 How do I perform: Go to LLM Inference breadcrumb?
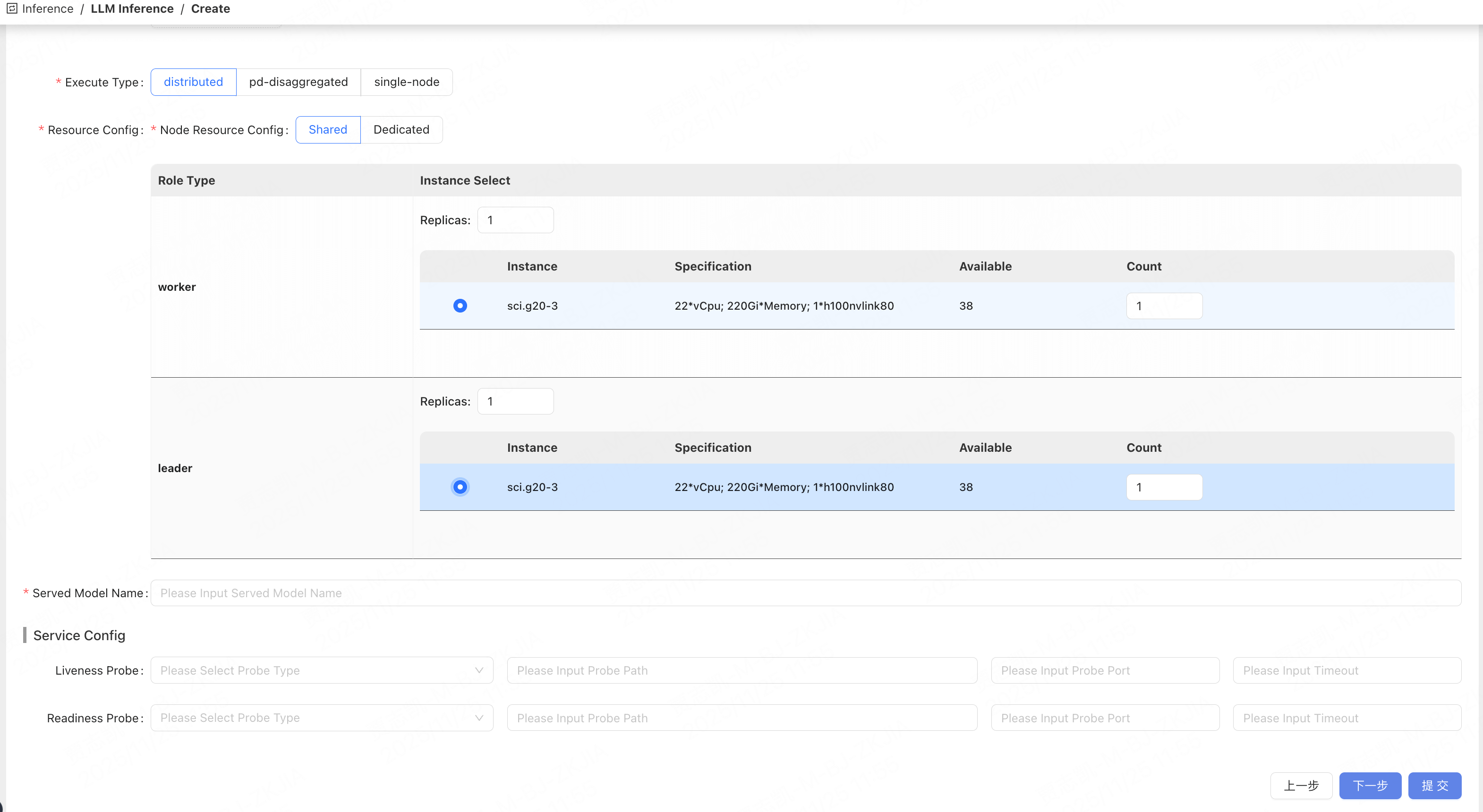pyautogui.click(x=132, y=8)
